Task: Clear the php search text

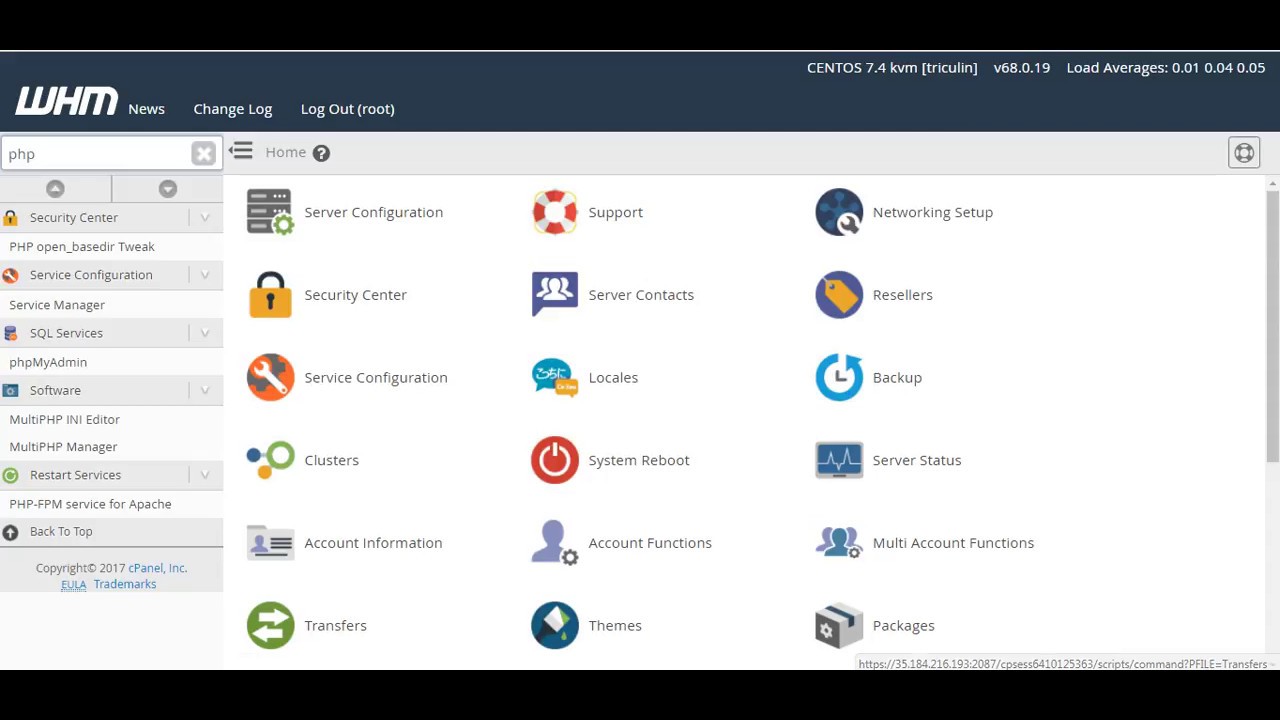Action: [x=204, y=153]
